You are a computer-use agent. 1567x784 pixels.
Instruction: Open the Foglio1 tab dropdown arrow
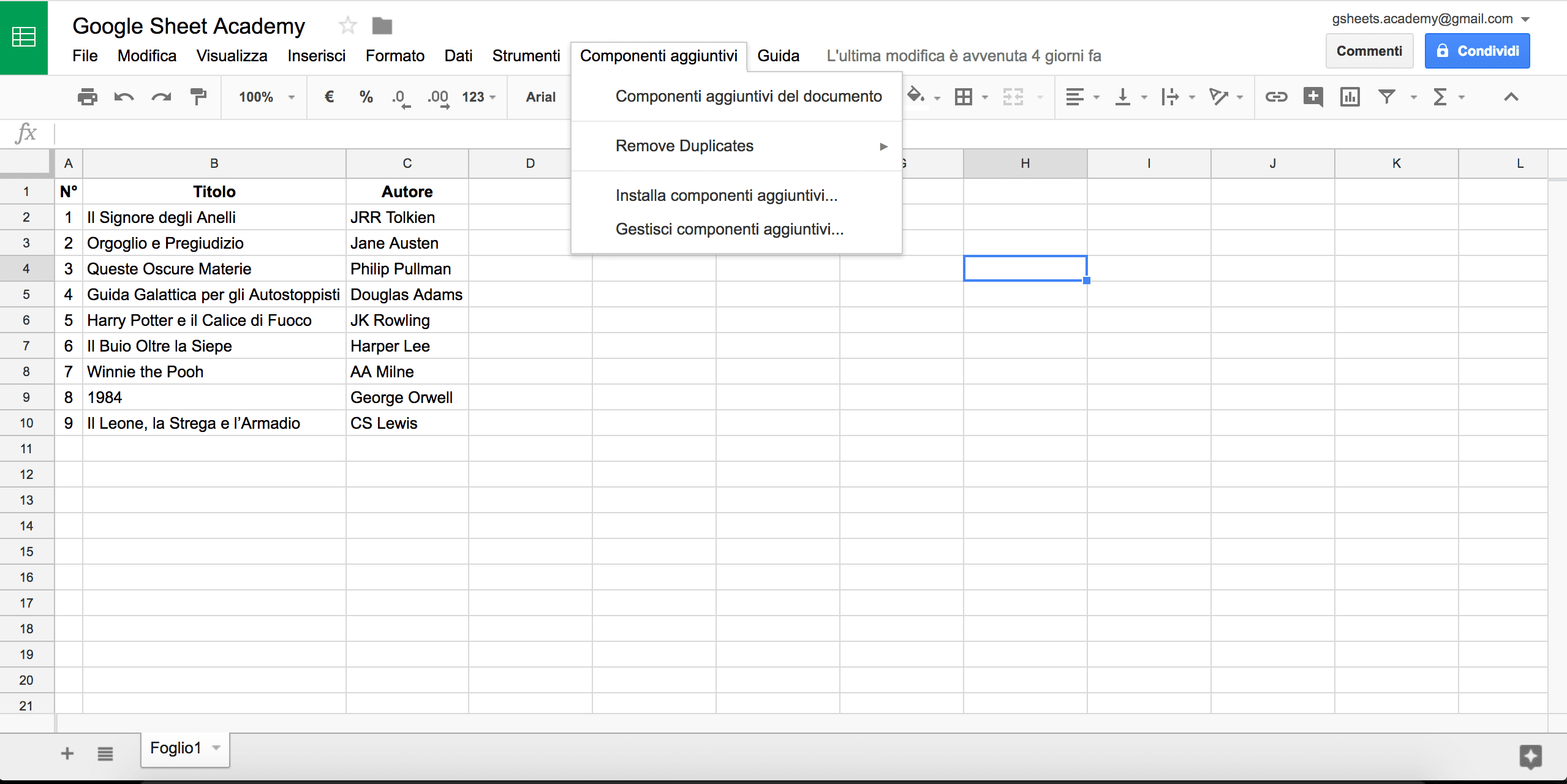(x=216, y=748)
